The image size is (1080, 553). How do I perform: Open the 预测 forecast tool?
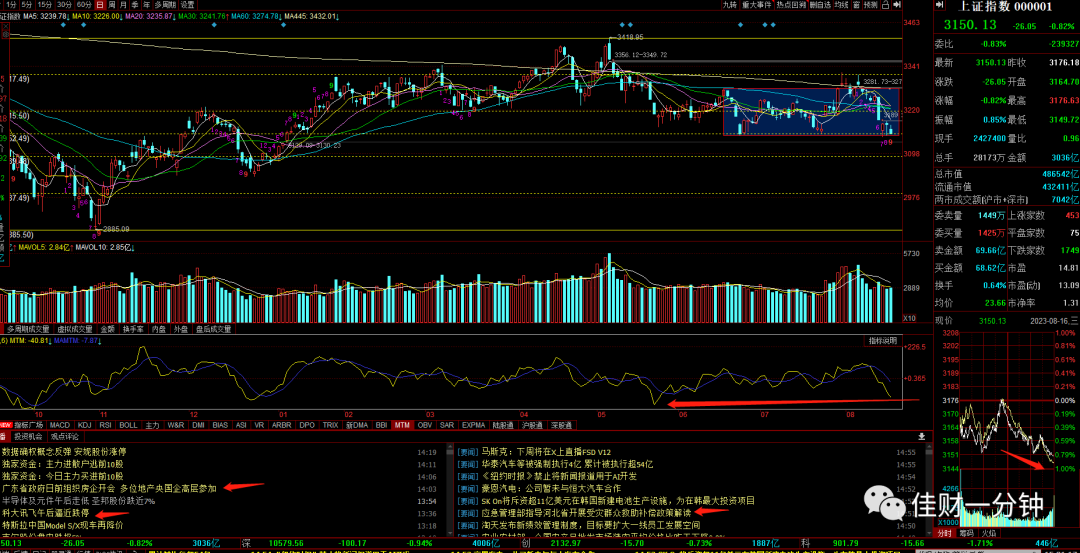pos(871,5)
